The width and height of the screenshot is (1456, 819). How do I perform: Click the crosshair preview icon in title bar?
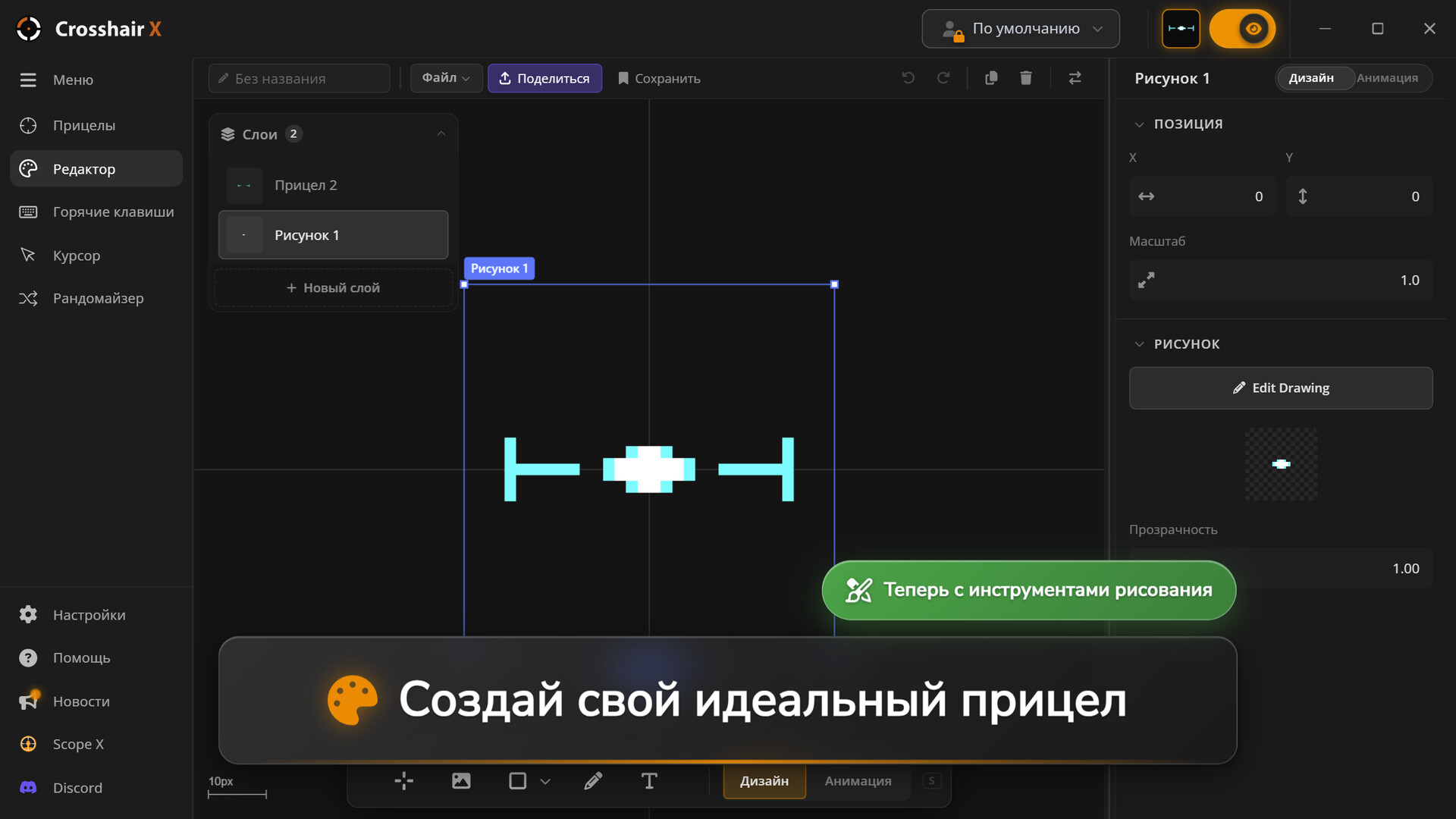(x=1181, y=29)
